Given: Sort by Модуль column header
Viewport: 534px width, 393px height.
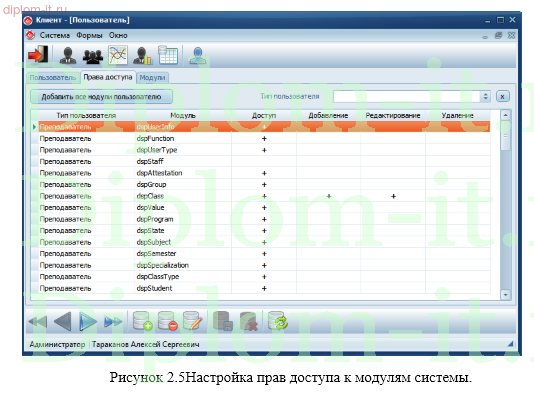Looking at the screenshot, I should coord(183,115).
